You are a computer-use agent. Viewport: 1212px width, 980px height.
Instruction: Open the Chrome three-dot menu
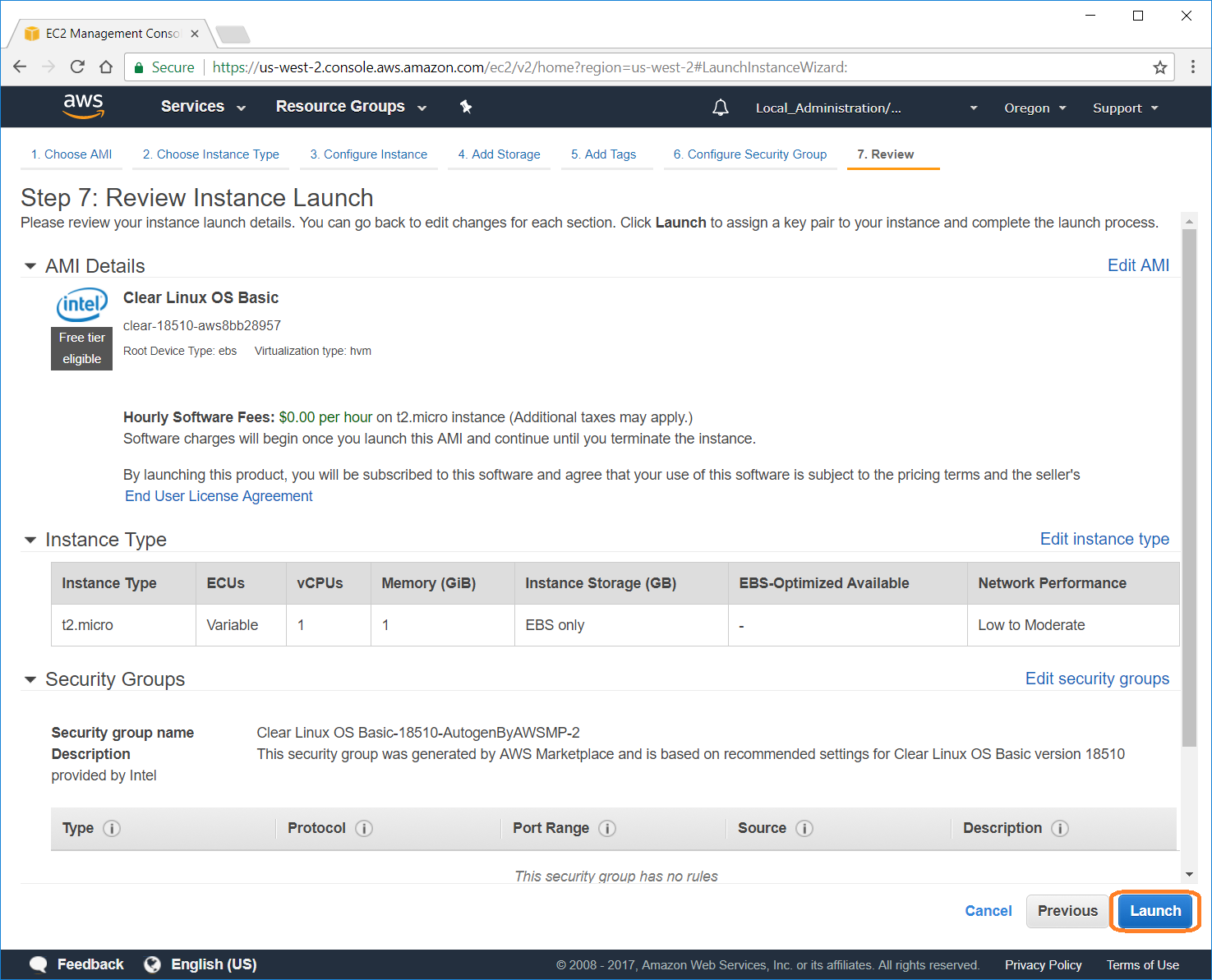(1193, 67)
